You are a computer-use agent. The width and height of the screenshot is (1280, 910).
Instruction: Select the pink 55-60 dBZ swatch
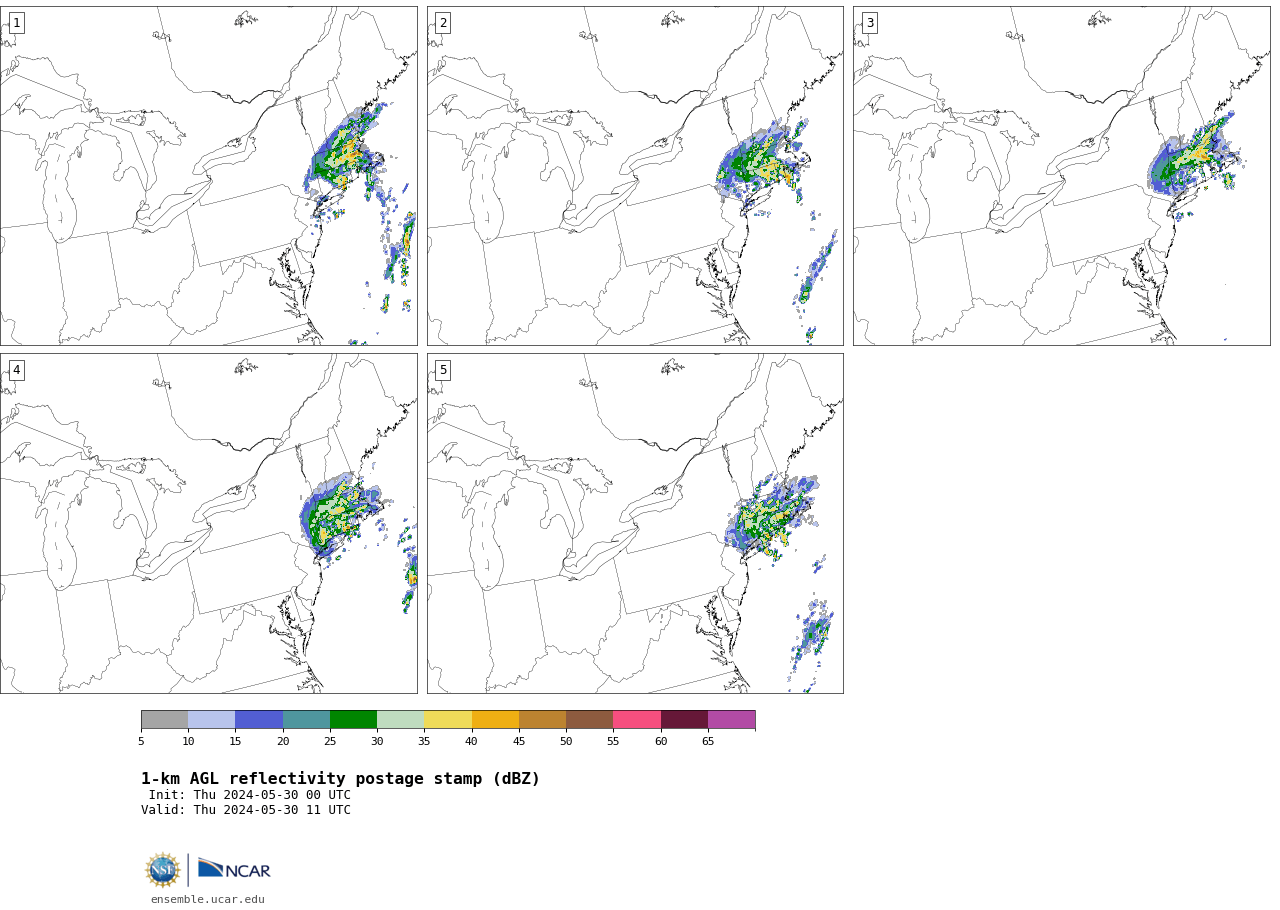(x=637, y=720)
